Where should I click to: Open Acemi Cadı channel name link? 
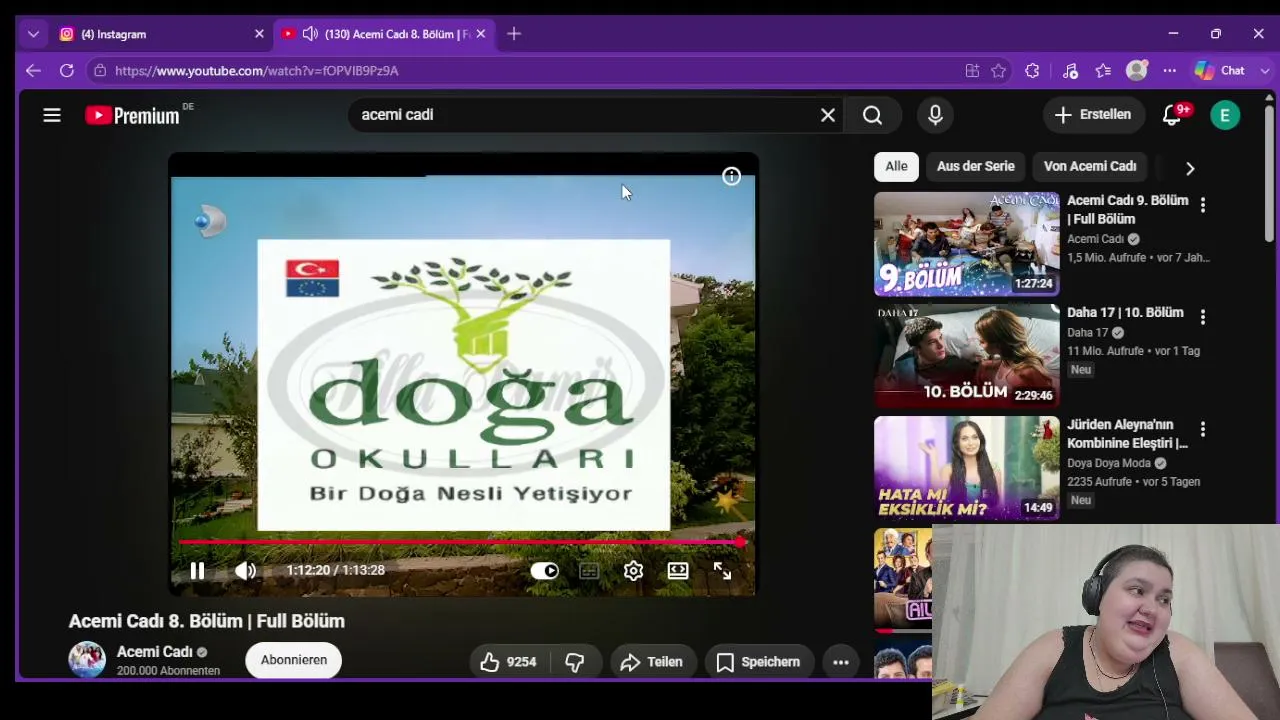point(155,652)
